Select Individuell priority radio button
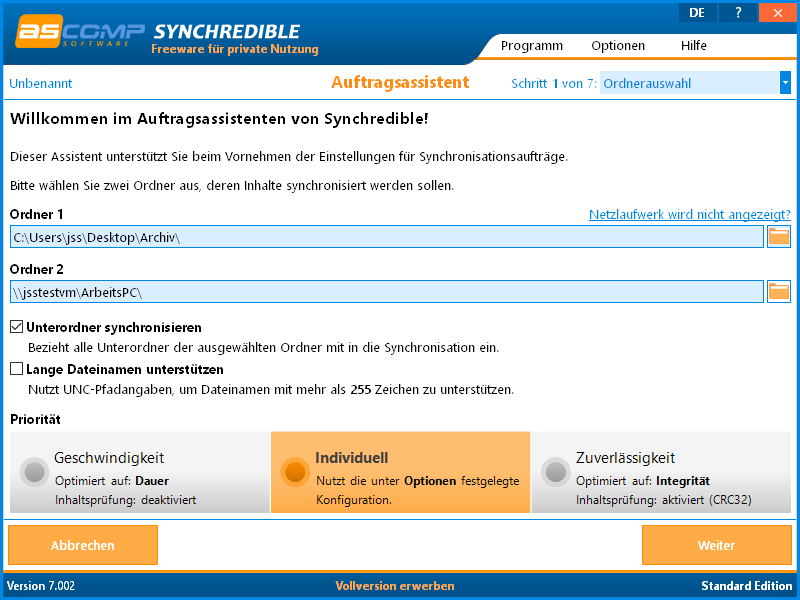 point(295,472)
